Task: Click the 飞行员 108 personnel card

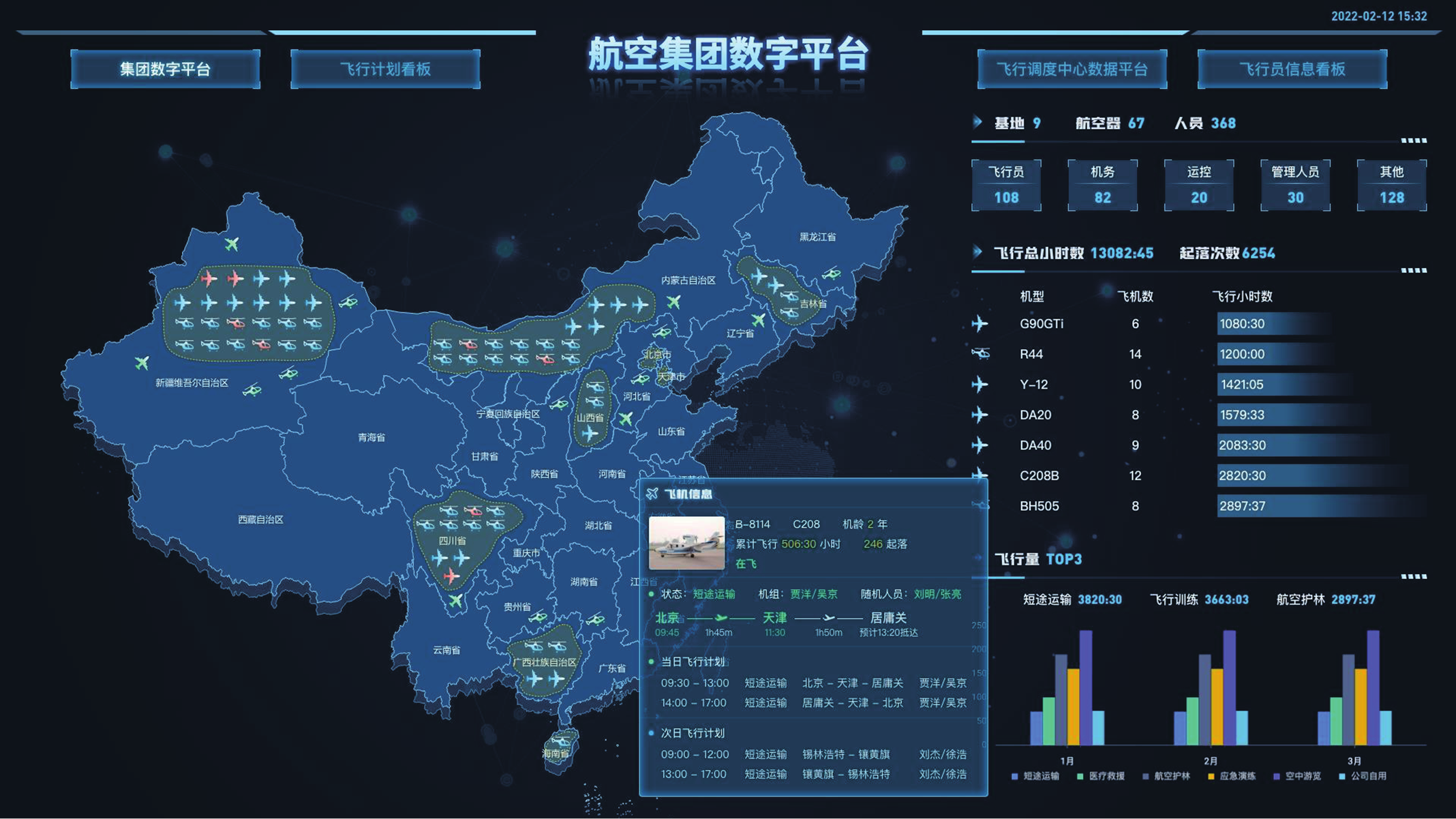Action: (x=1006, y=185)
